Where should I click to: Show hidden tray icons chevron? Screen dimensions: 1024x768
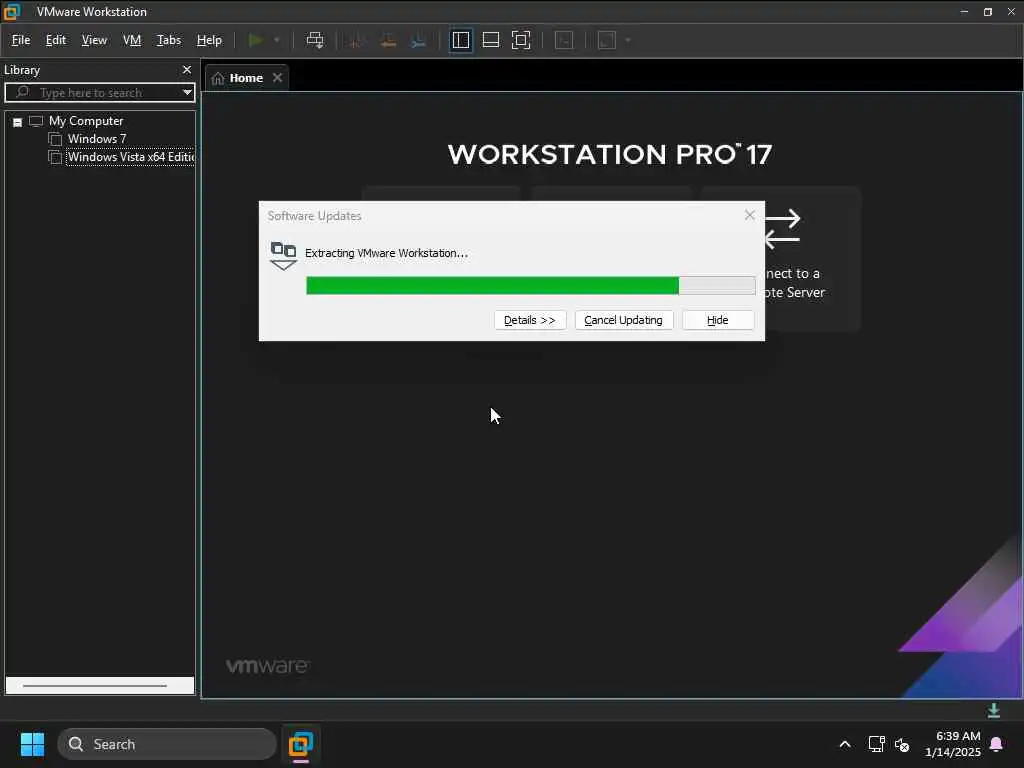point(844,744)
